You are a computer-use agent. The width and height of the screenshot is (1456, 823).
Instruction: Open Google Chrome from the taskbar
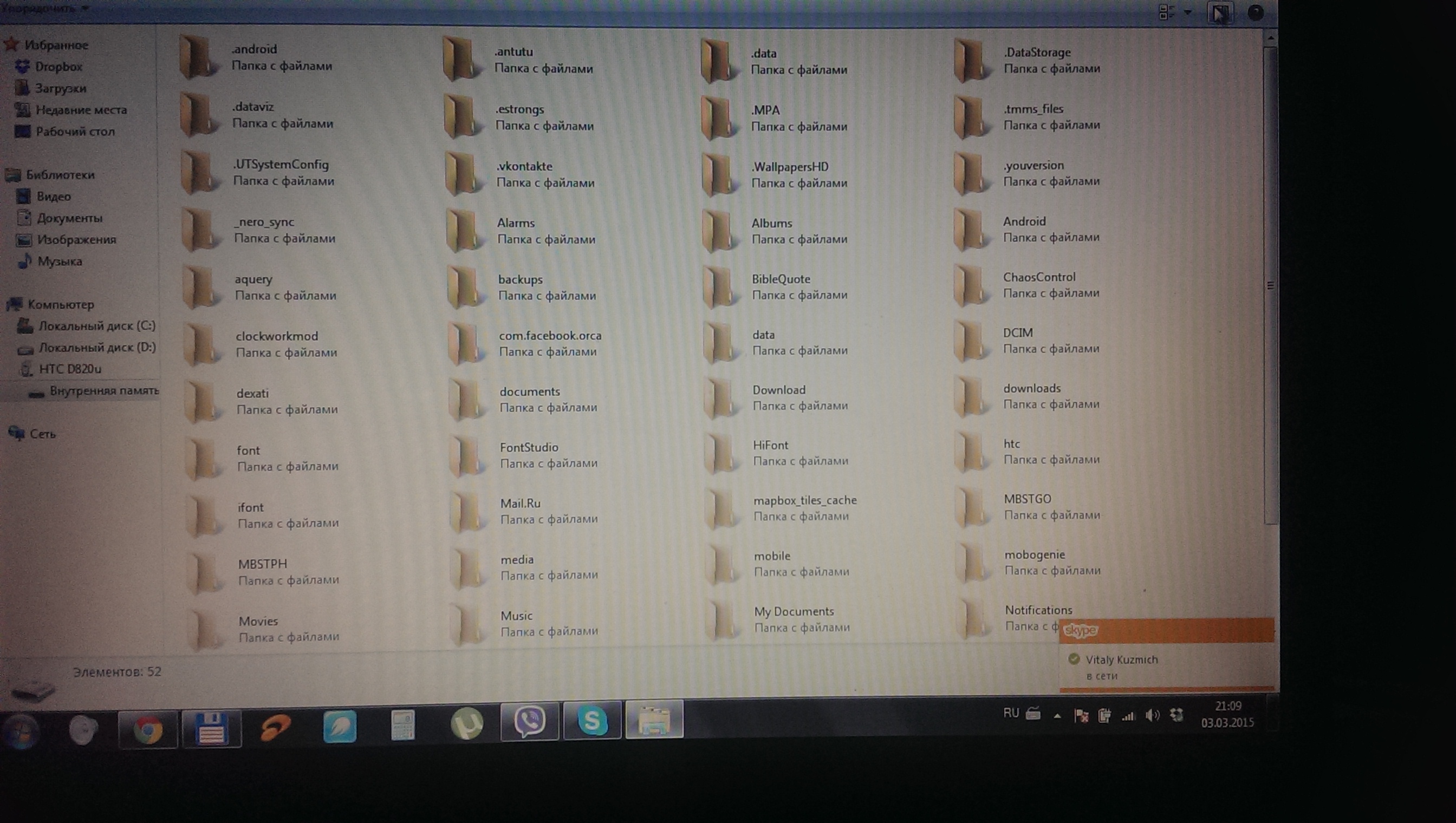point(147,729)
